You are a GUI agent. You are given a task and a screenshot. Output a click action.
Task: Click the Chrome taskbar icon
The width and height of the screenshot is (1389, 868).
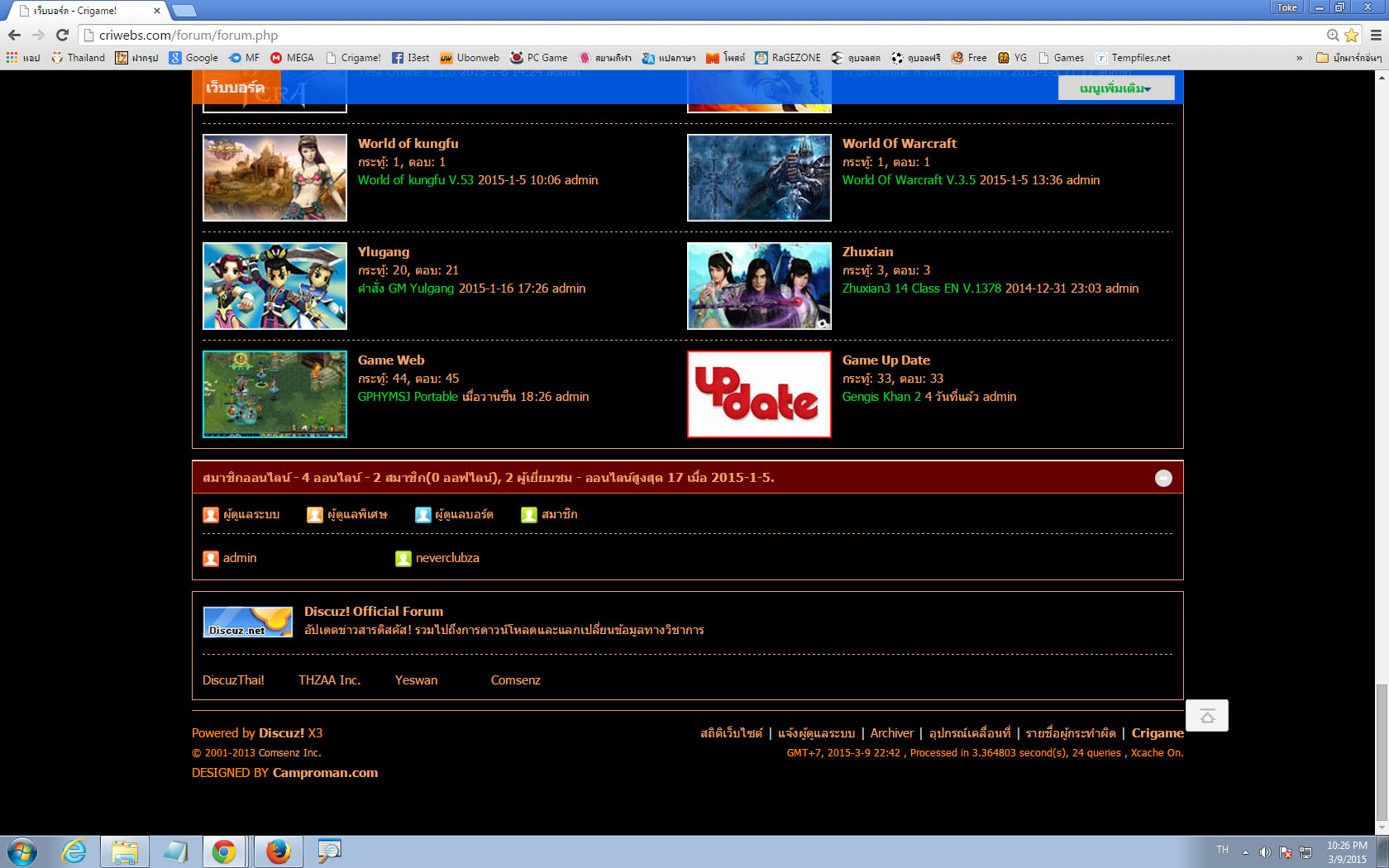[224, 851]
